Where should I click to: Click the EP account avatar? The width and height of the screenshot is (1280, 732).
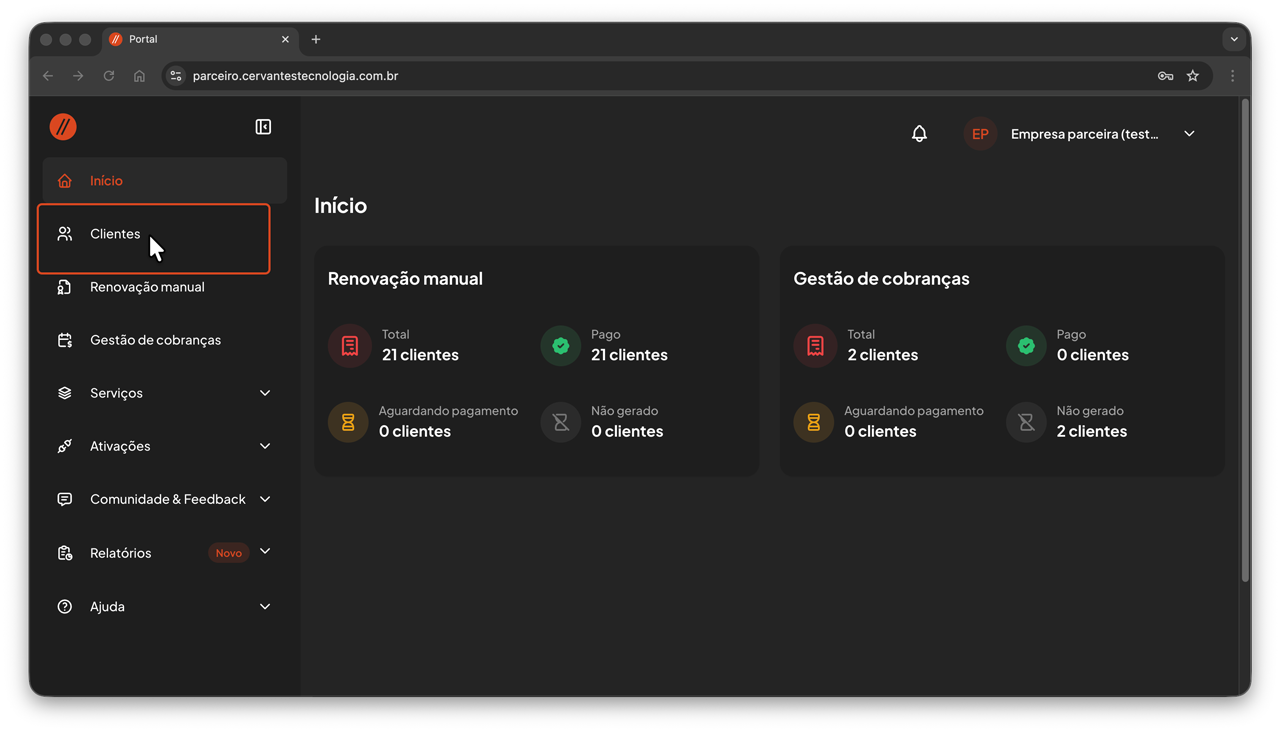pos(980,134)
